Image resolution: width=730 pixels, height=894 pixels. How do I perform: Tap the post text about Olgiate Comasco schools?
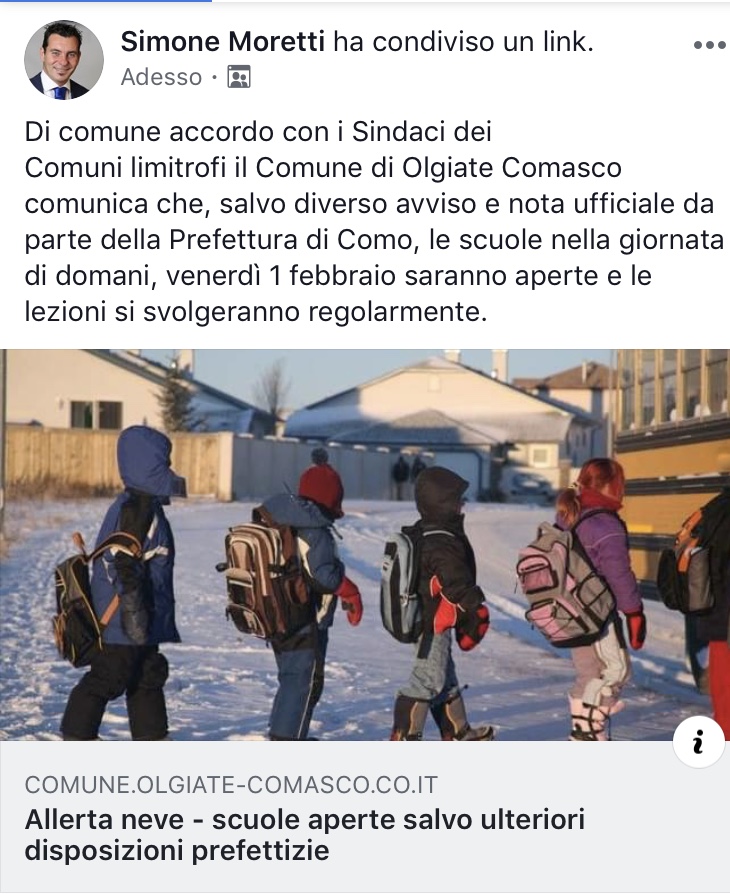point(374,222)
